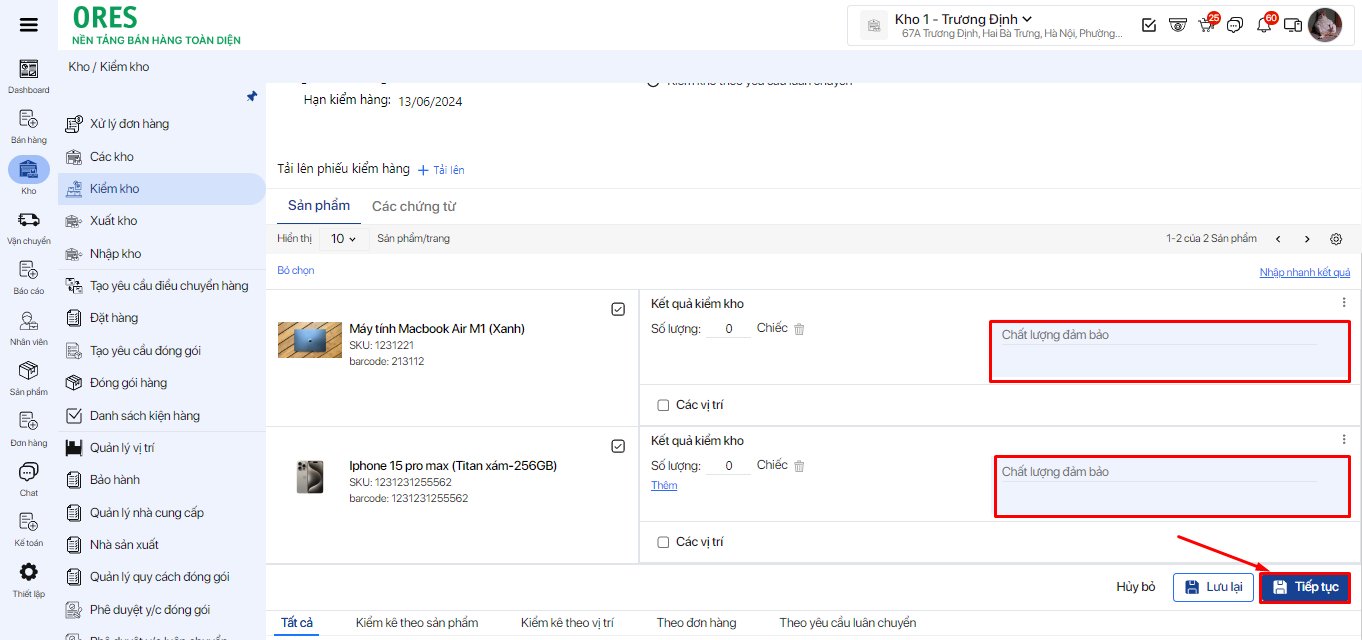
Task: Enable Các vị trí for Macbook
Action: (663, 405)
